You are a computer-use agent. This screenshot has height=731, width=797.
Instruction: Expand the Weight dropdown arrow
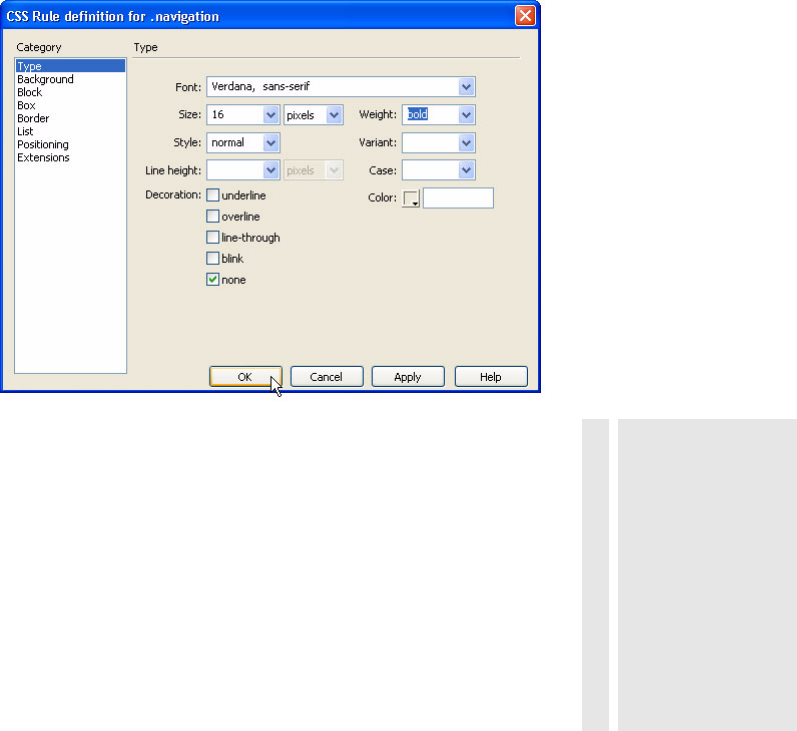(466, 115)
